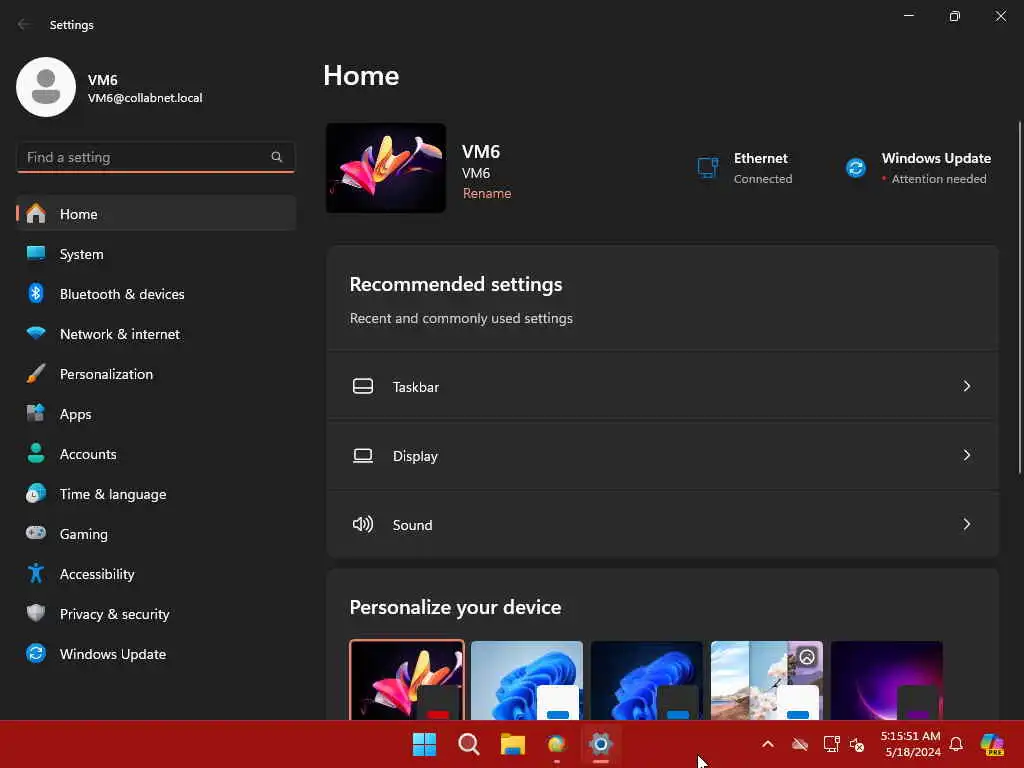Open the clock showing 5:15:51 AM
Screen dimensions: 1024x768
[911, 744]
